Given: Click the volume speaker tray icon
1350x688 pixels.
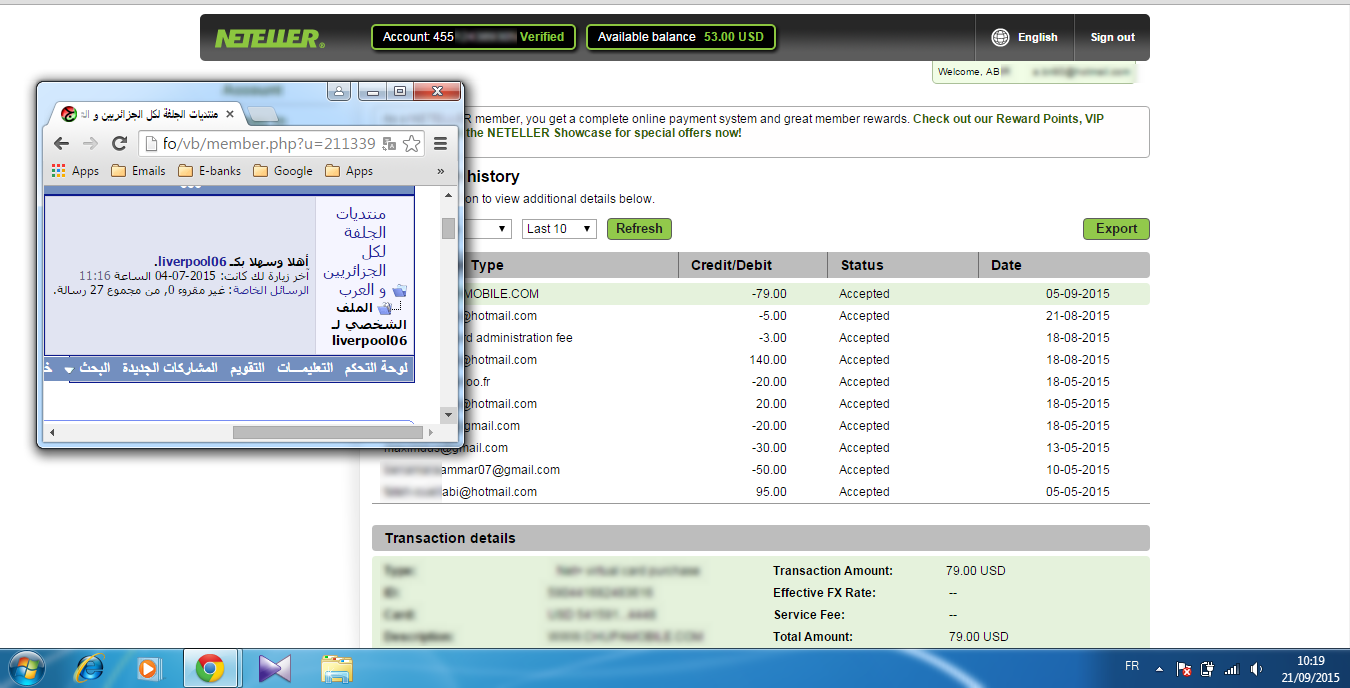Looking at the screenshot, I should click(1256, 667).
